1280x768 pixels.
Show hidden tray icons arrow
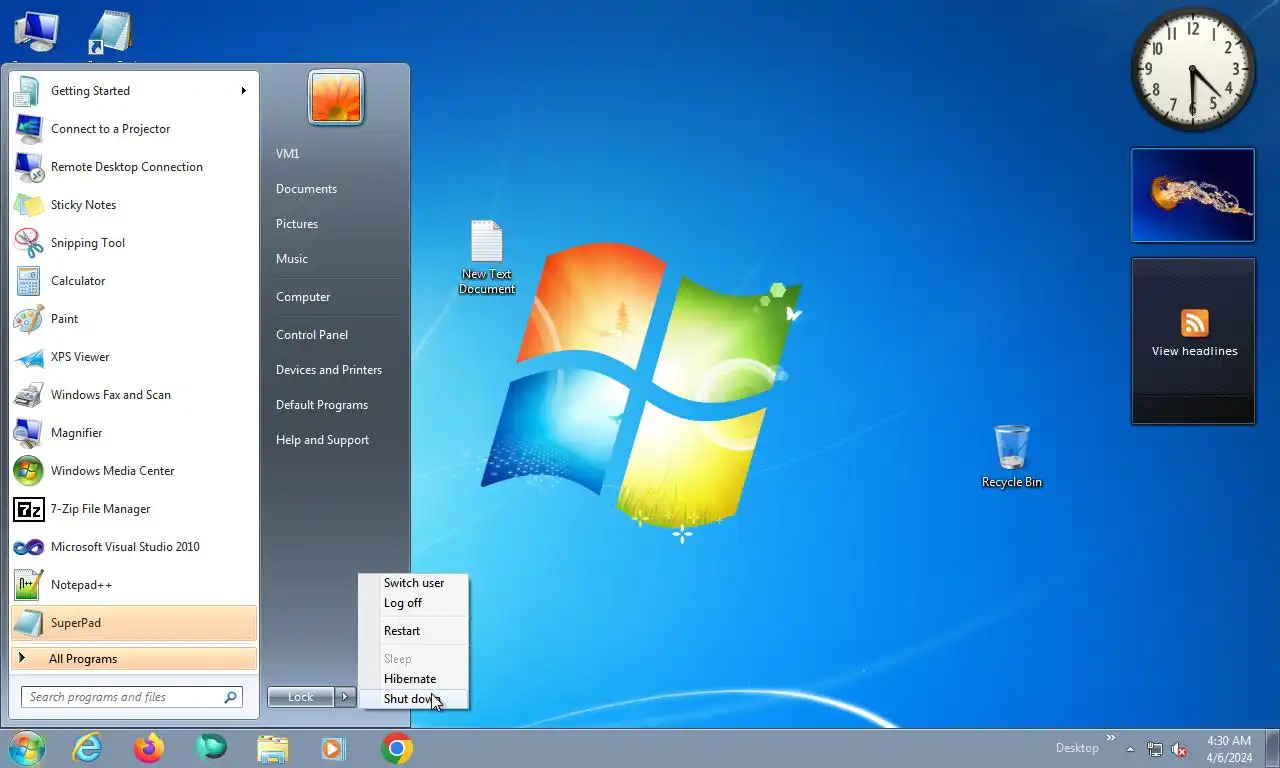pyautogui.click(x=1130, y=749)
